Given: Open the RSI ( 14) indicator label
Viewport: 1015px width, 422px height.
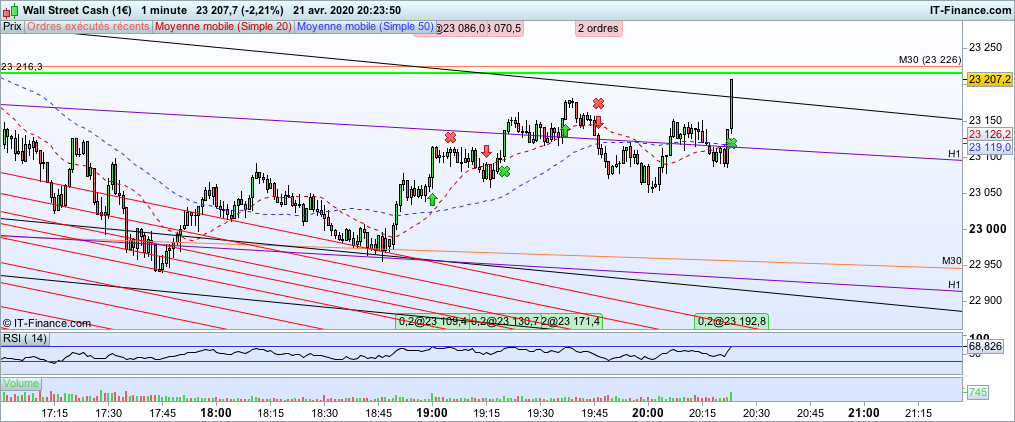Looking at the screenshot, I should 25,339.
